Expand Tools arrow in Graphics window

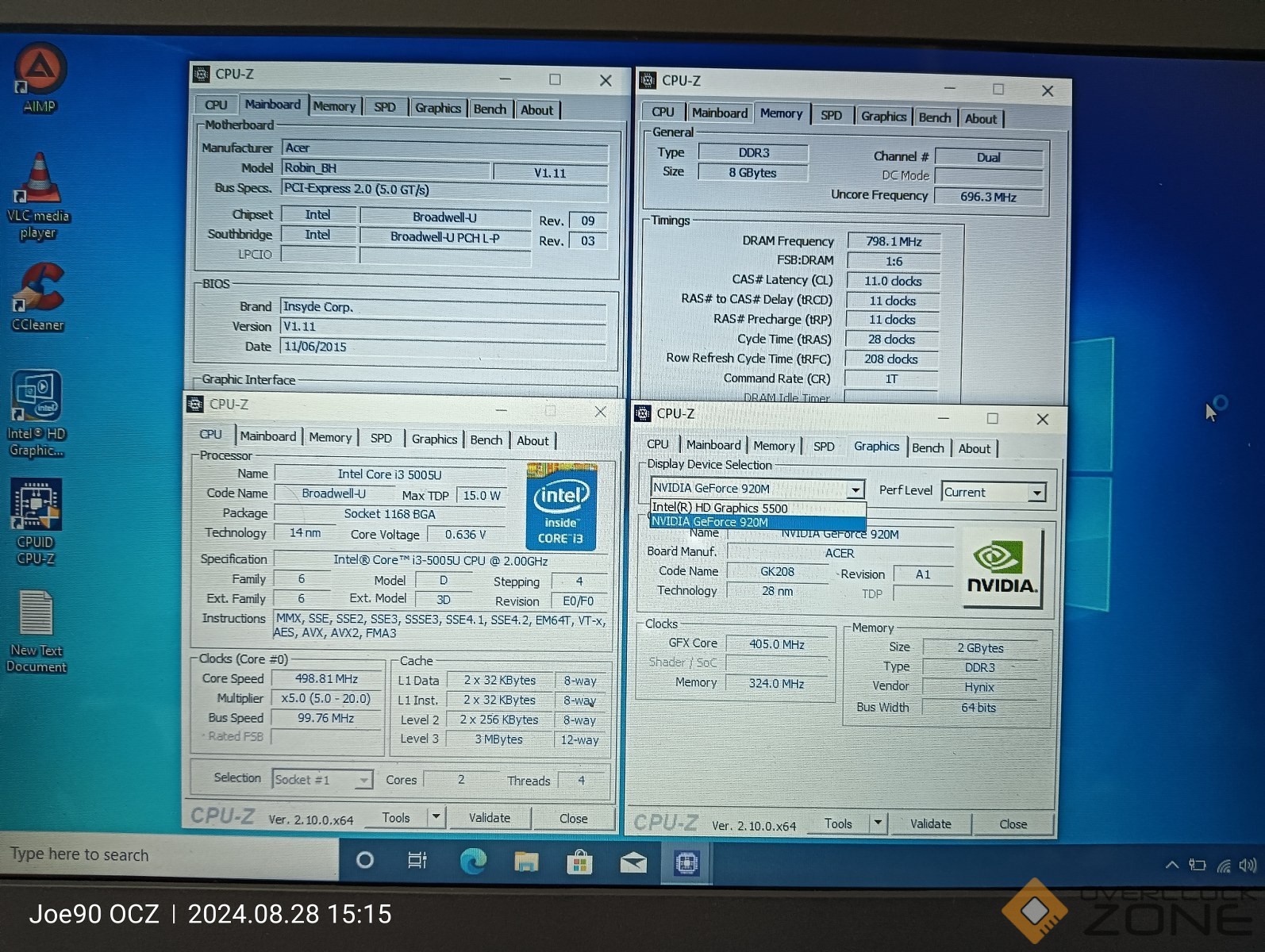pyautogui.click(x=878, y=823)
